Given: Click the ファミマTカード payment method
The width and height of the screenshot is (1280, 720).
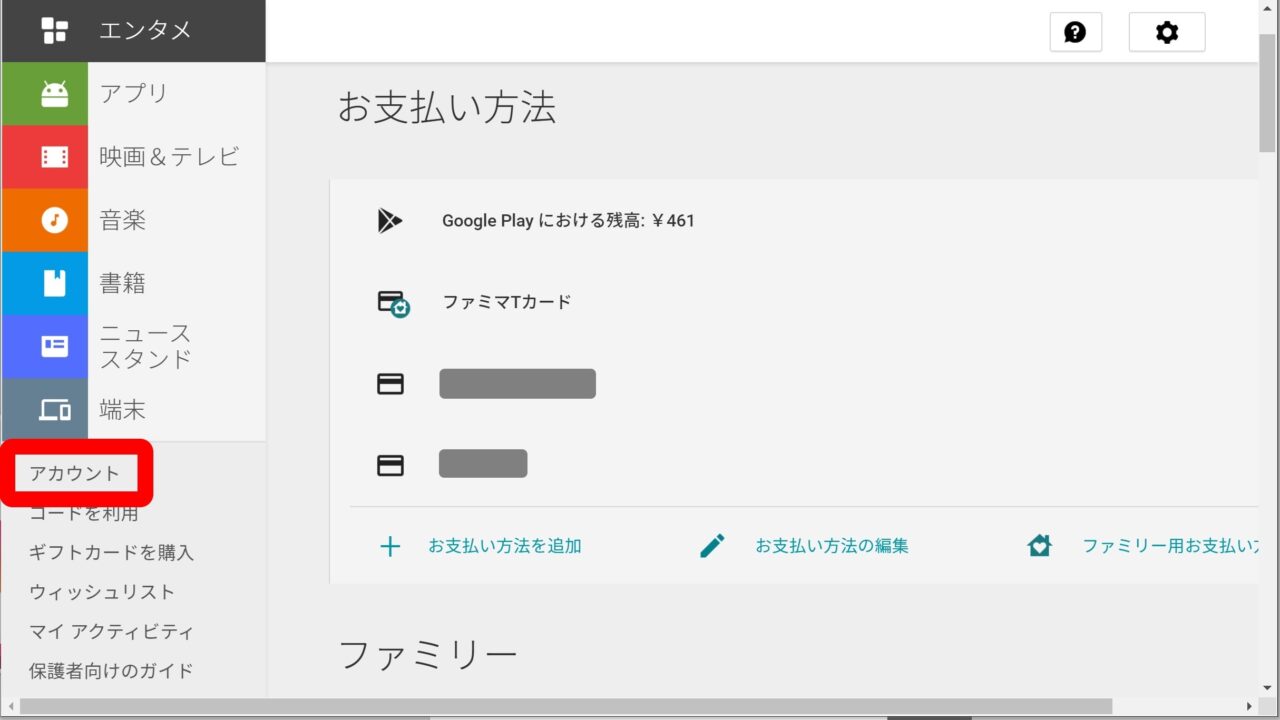Looking at the screenshot, I should tap(506, 302).
